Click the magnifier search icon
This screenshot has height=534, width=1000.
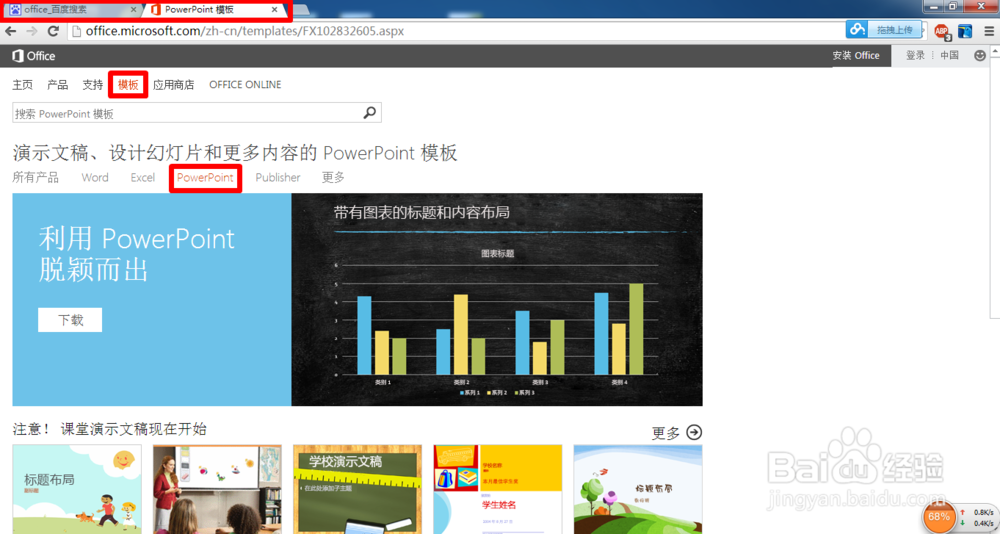pos(370,113)
